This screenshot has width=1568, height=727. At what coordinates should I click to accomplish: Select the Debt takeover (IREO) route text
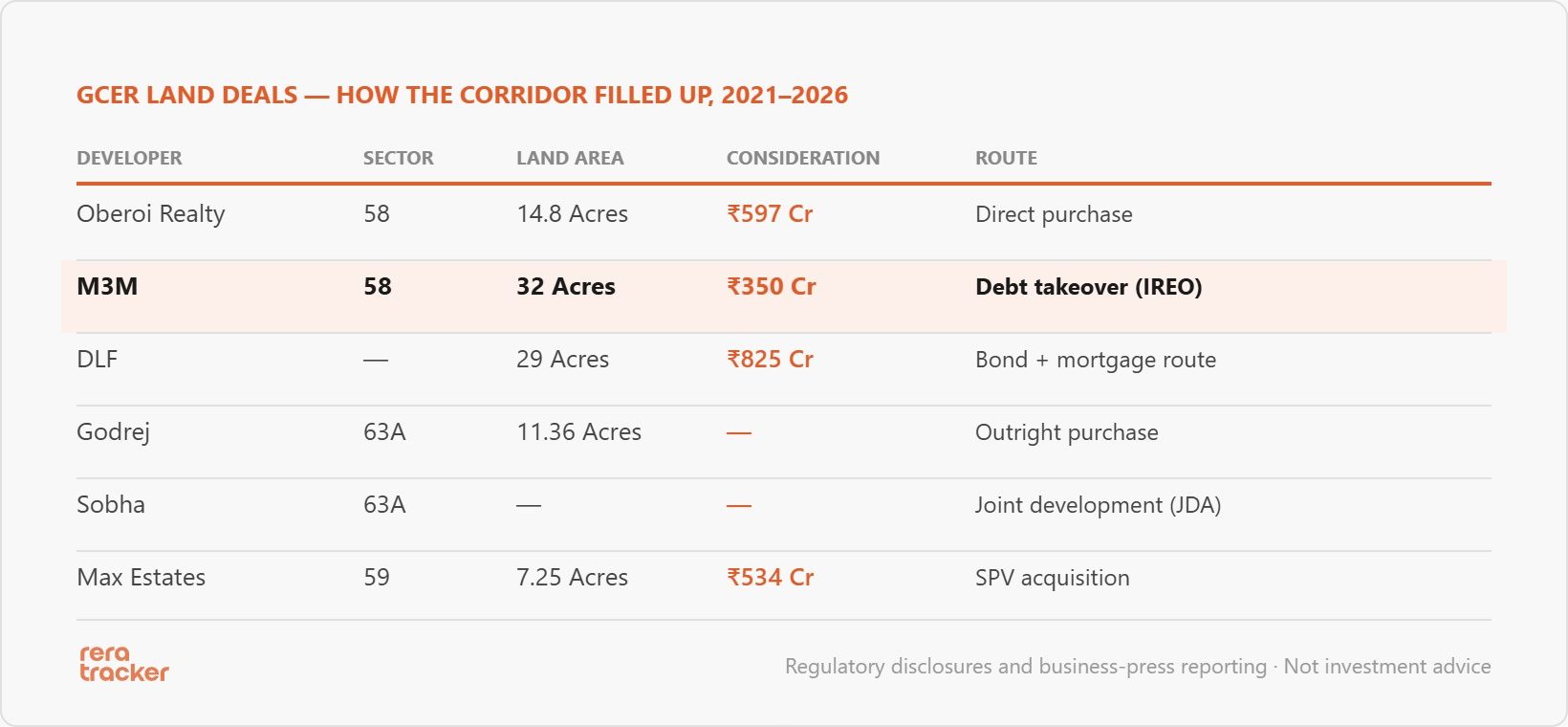(1089, 287)
